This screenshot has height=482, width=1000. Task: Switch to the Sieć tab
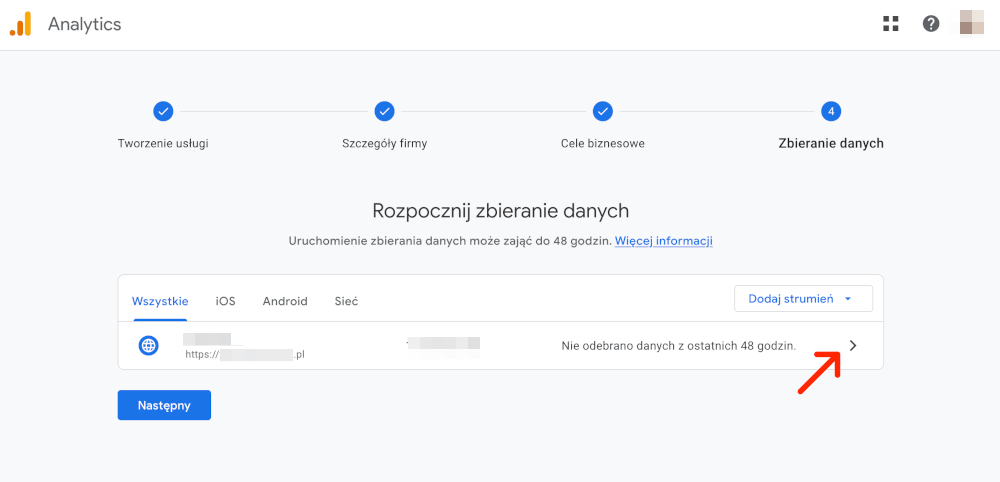(x=346, y=301)
